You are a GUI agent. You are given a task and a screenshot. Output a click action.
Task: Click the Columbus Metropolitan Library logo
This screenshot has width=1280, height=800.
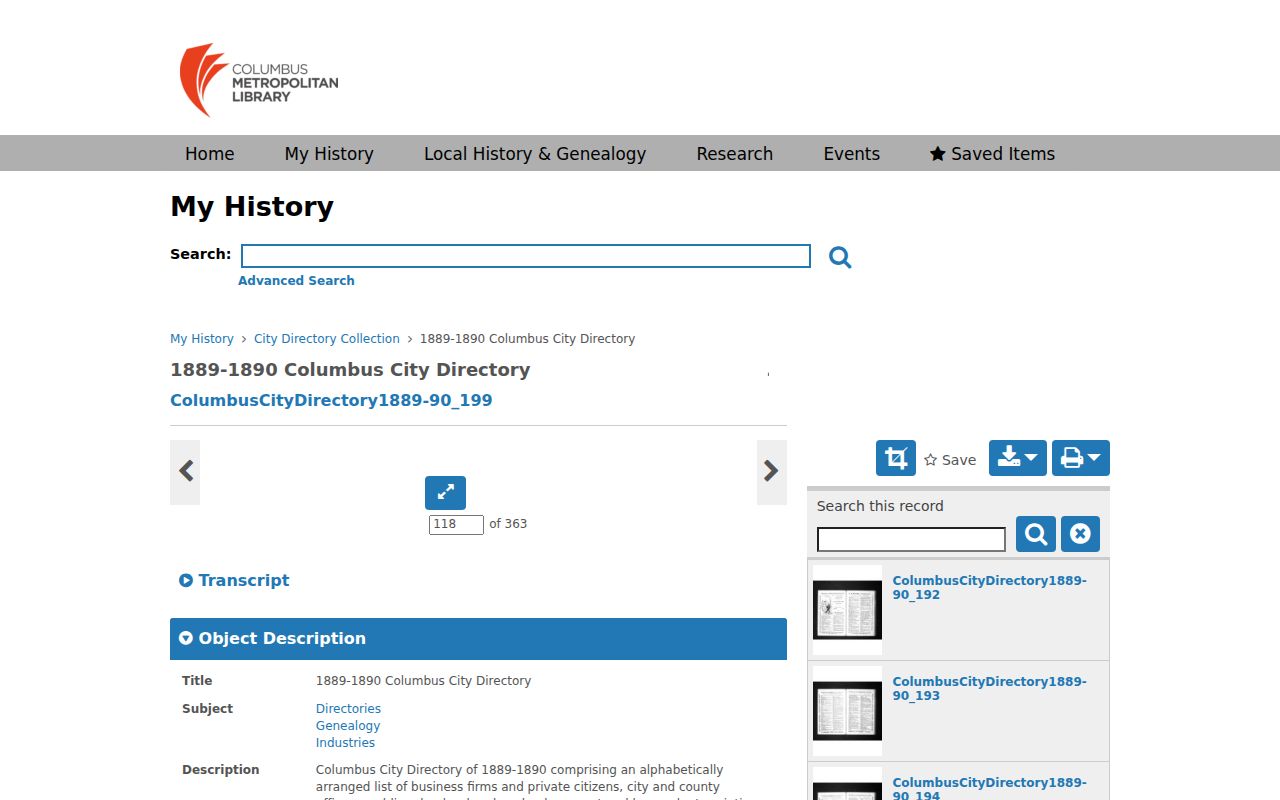pos(259,80)
